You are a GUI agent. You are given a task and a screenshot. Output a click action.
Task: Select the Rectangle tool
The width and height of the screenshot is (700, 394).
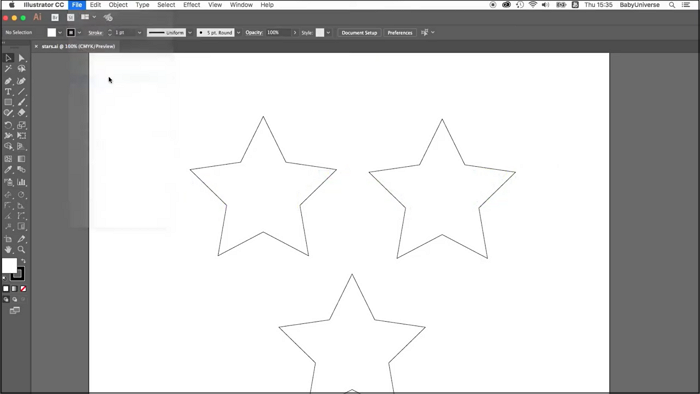[8, 102]
